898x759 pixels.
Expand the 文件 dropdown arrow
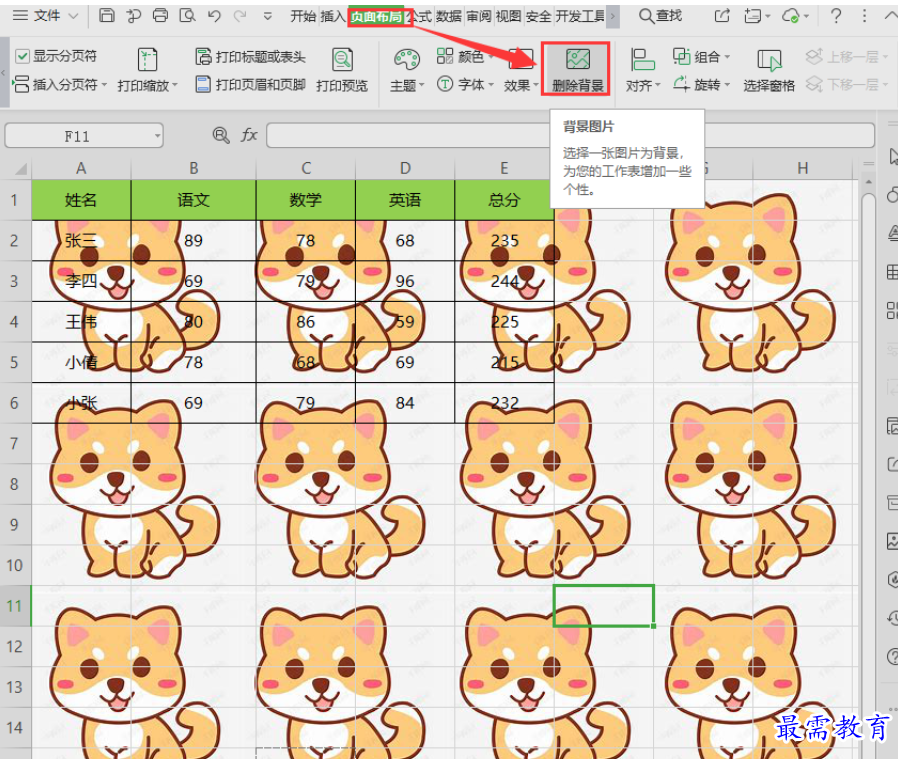pyautogui.click(x=74, y=16)
